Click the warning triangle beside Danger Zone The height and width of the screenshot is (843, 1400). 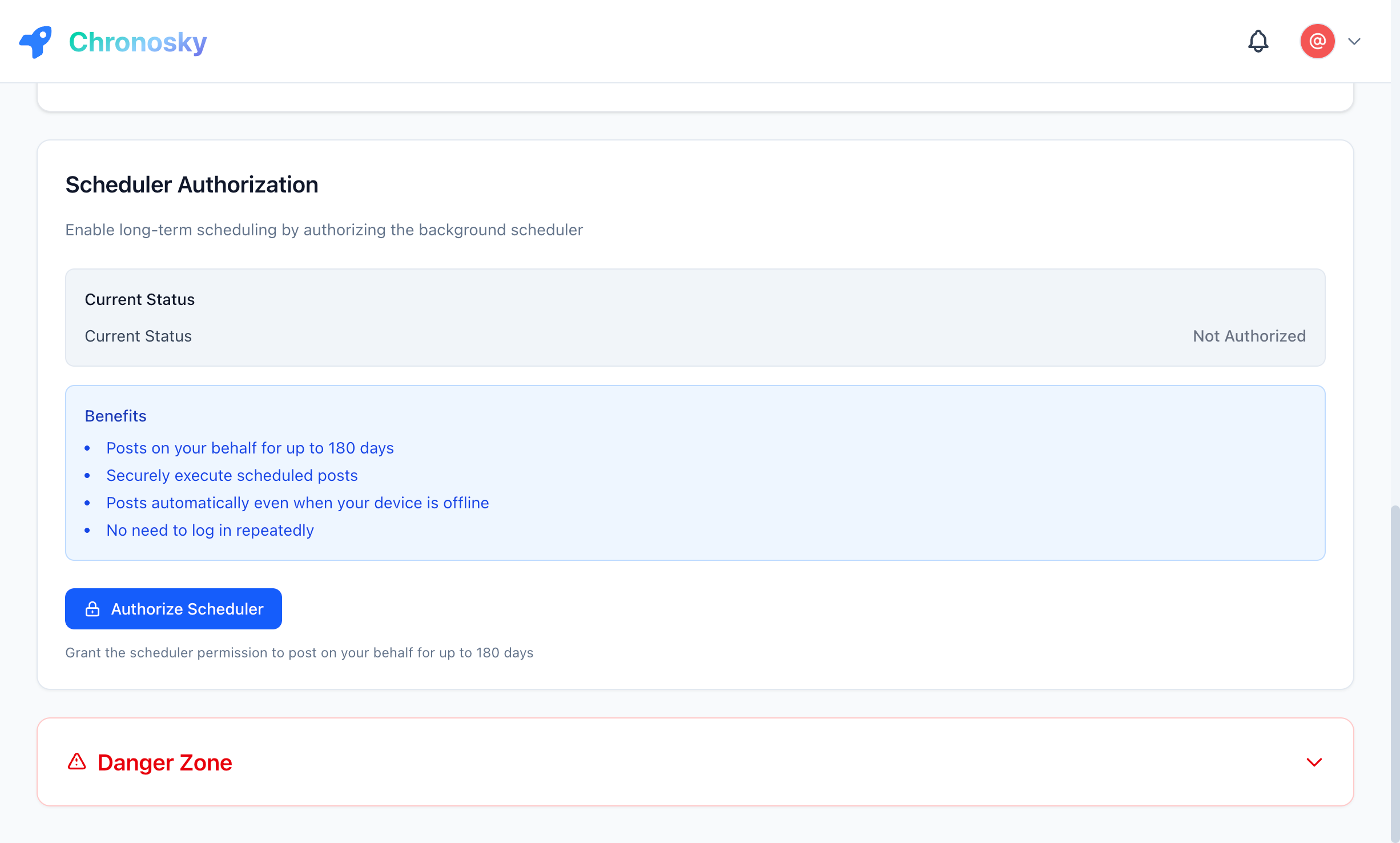(77, 761)
